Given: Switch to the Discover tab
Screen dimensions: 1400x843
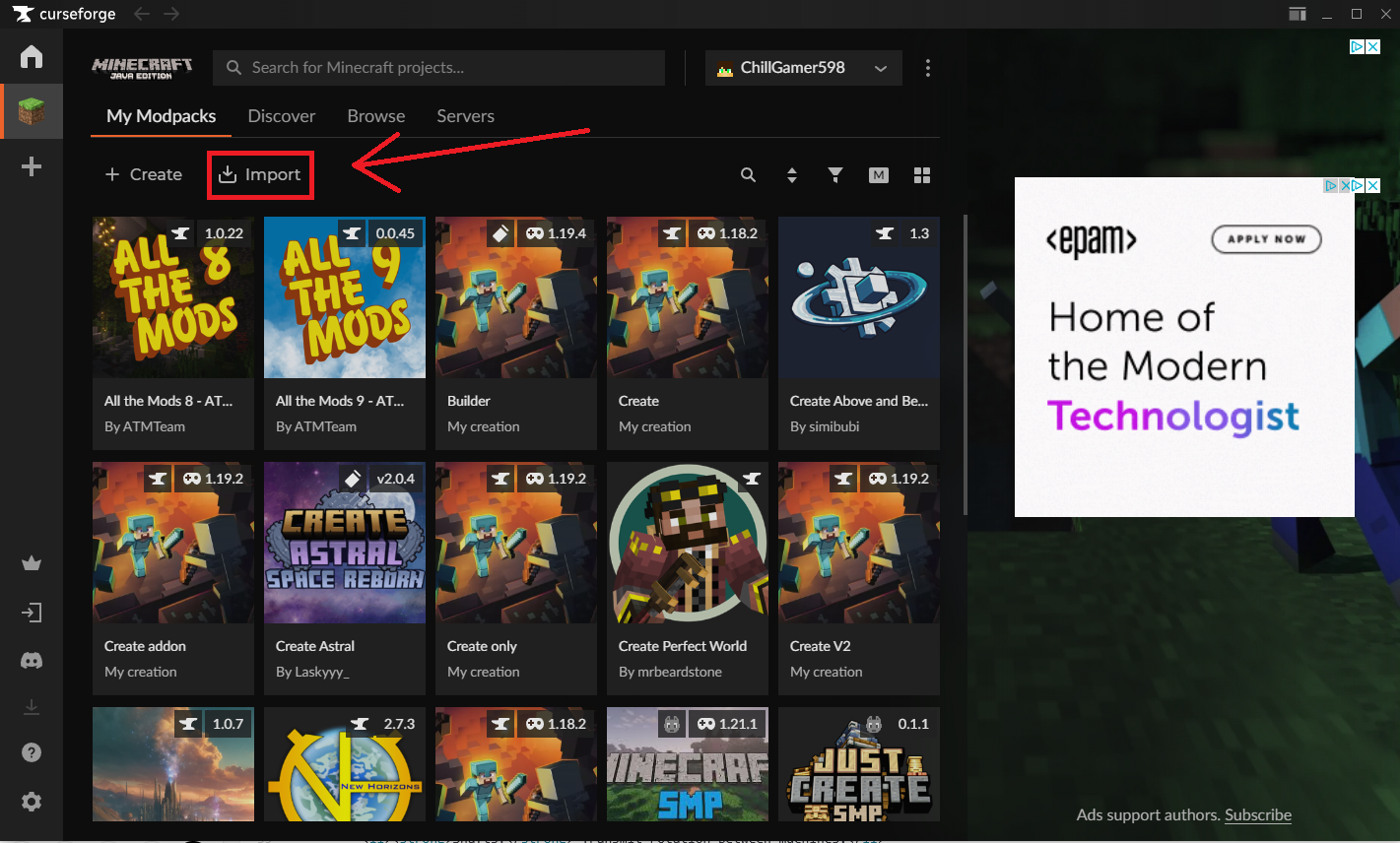Looking at the screenshot, I should (x=282, y=116).
